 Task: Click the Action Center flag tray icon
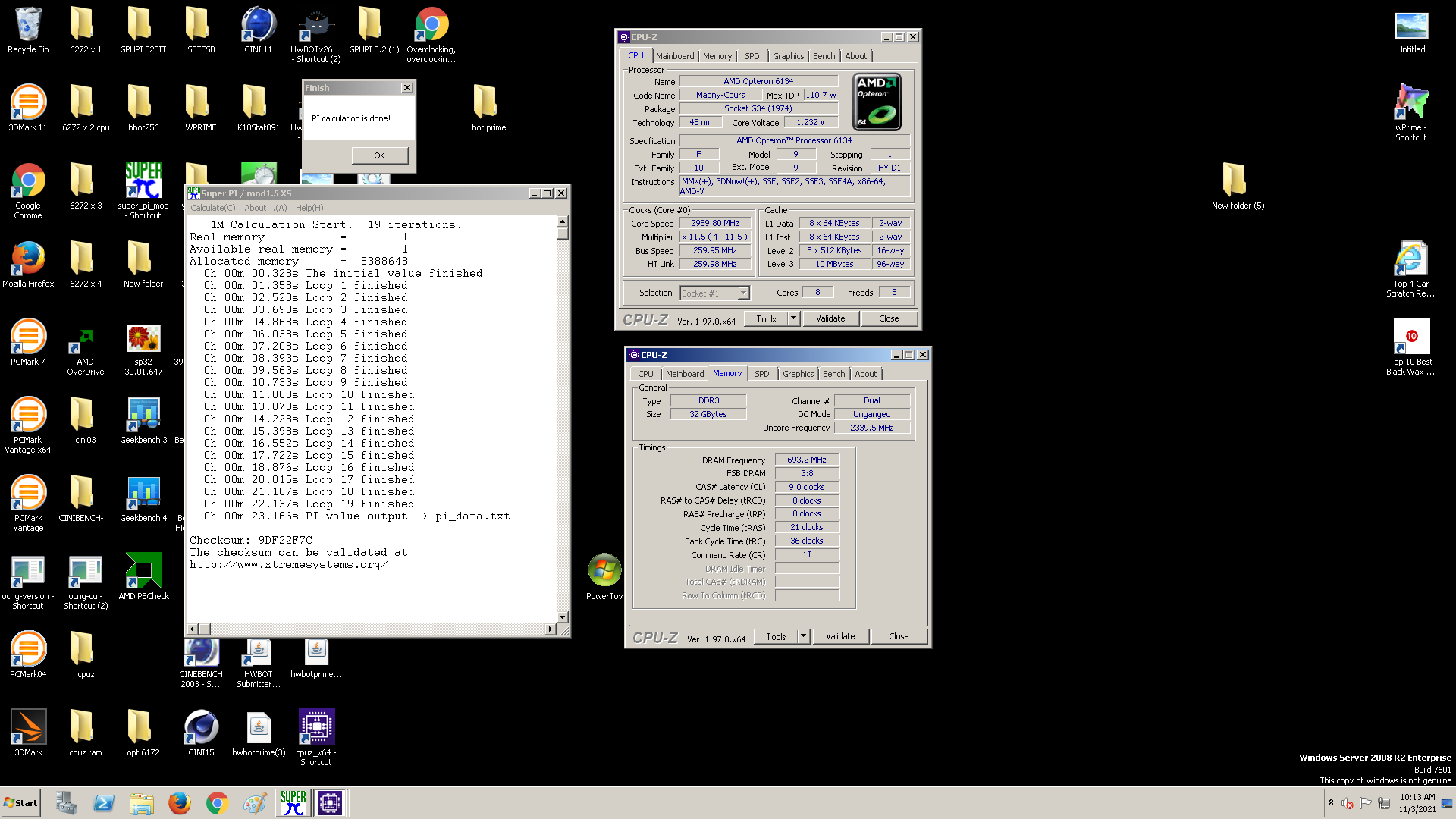[1366, 802]
